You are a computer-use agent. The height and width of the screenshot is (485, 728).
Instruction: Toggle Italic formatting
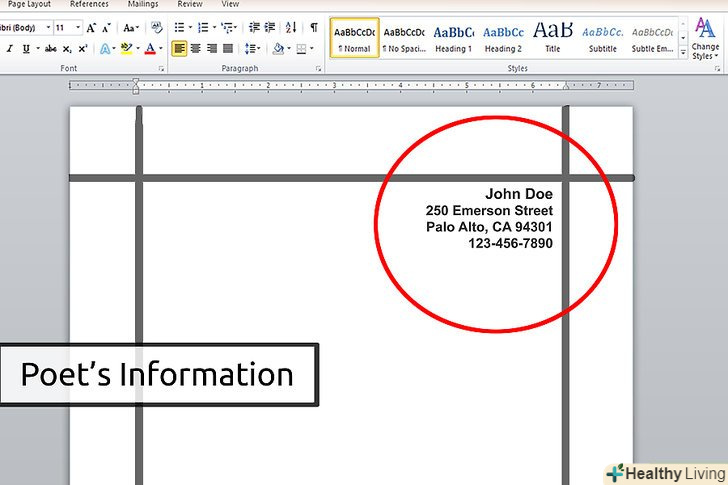click(10, 48)
